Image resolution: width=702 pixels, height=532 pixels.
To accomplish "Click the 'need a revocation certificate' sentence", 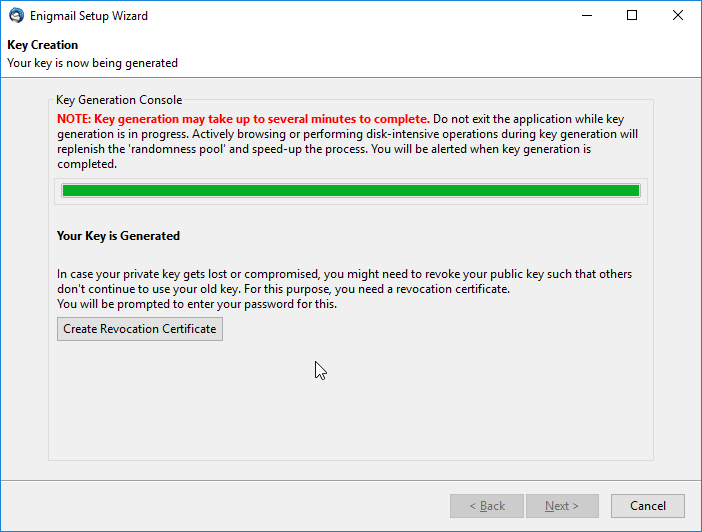I will tap(377, 289).
